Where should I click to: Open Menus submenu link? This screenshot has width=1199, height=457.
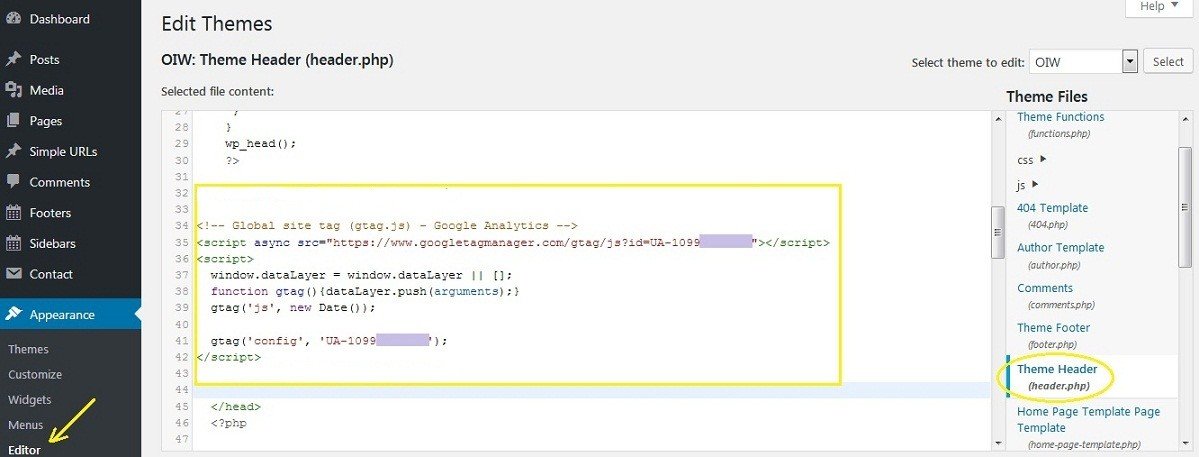click(26, 425)
